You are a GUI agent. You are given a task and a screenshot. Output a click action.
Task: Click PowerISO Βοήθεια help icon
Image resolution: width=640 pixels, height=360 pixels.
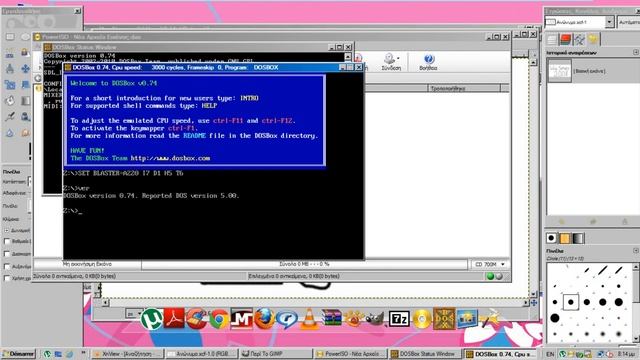(428, 62)
